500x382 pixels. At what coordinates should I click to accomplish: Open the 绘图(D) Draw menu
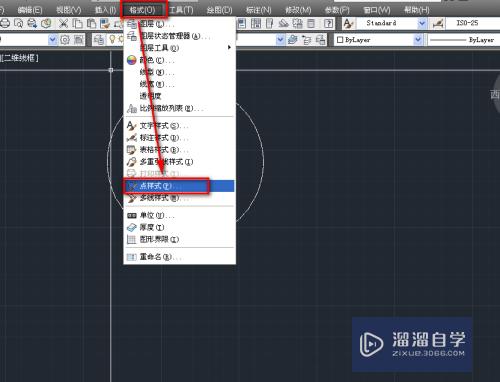tap(219, 10)
